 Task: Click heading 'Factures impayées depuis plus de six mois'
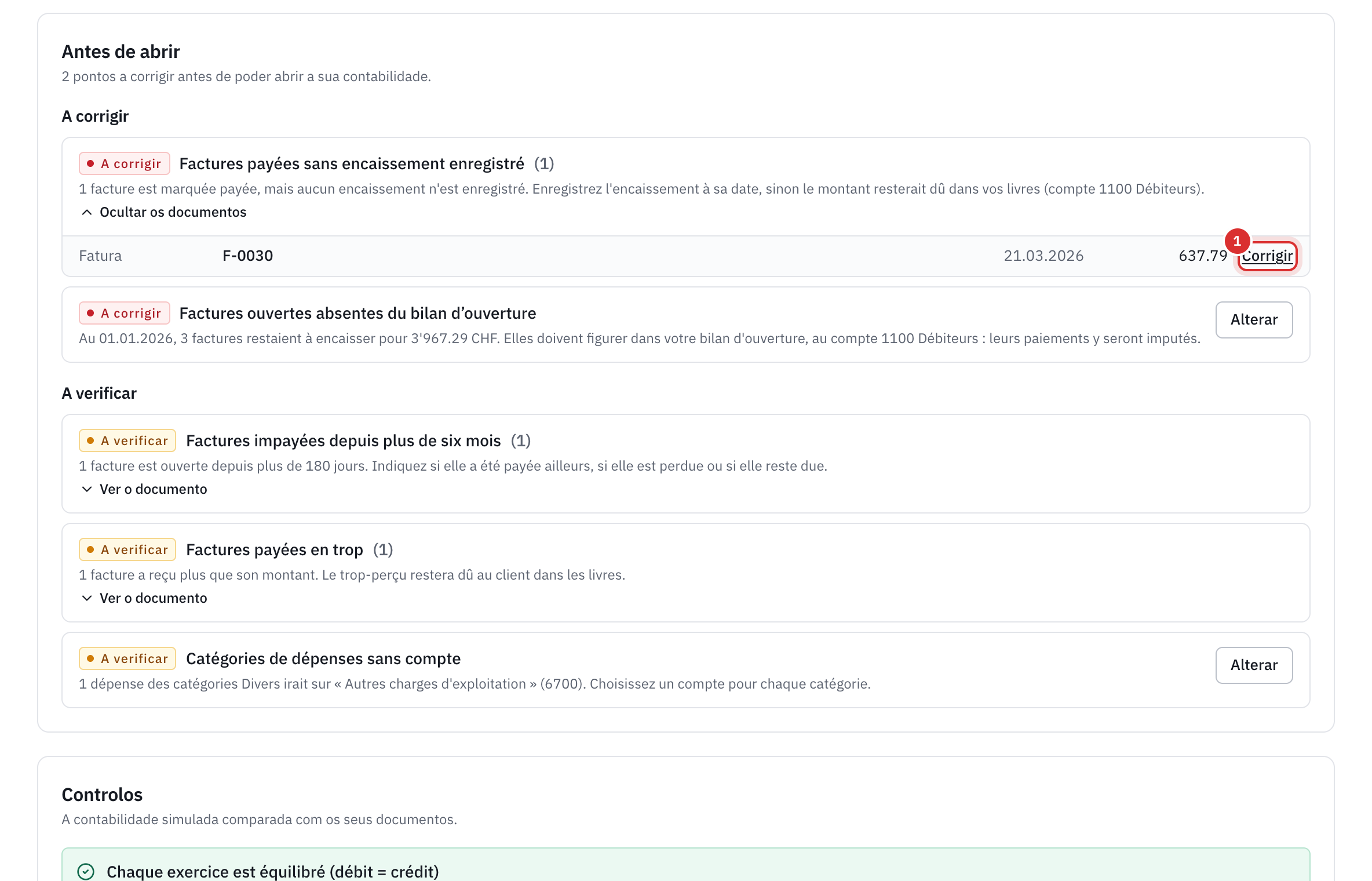click(x=343, y=440)
